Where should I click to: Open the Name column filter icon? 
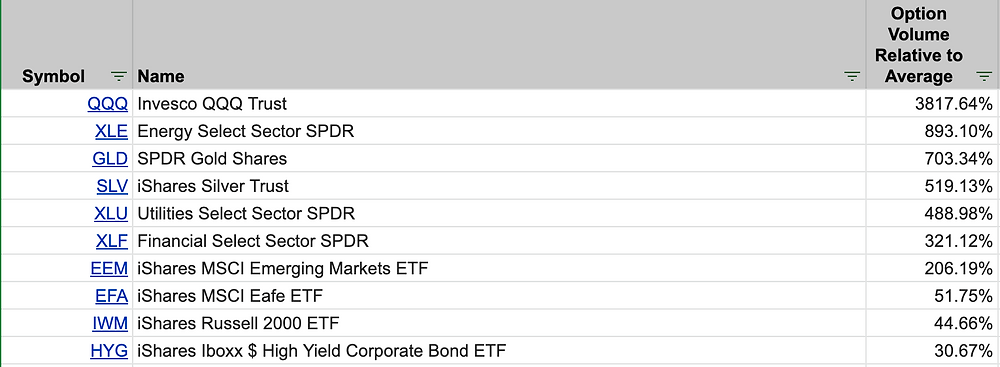tap(852, 77)
